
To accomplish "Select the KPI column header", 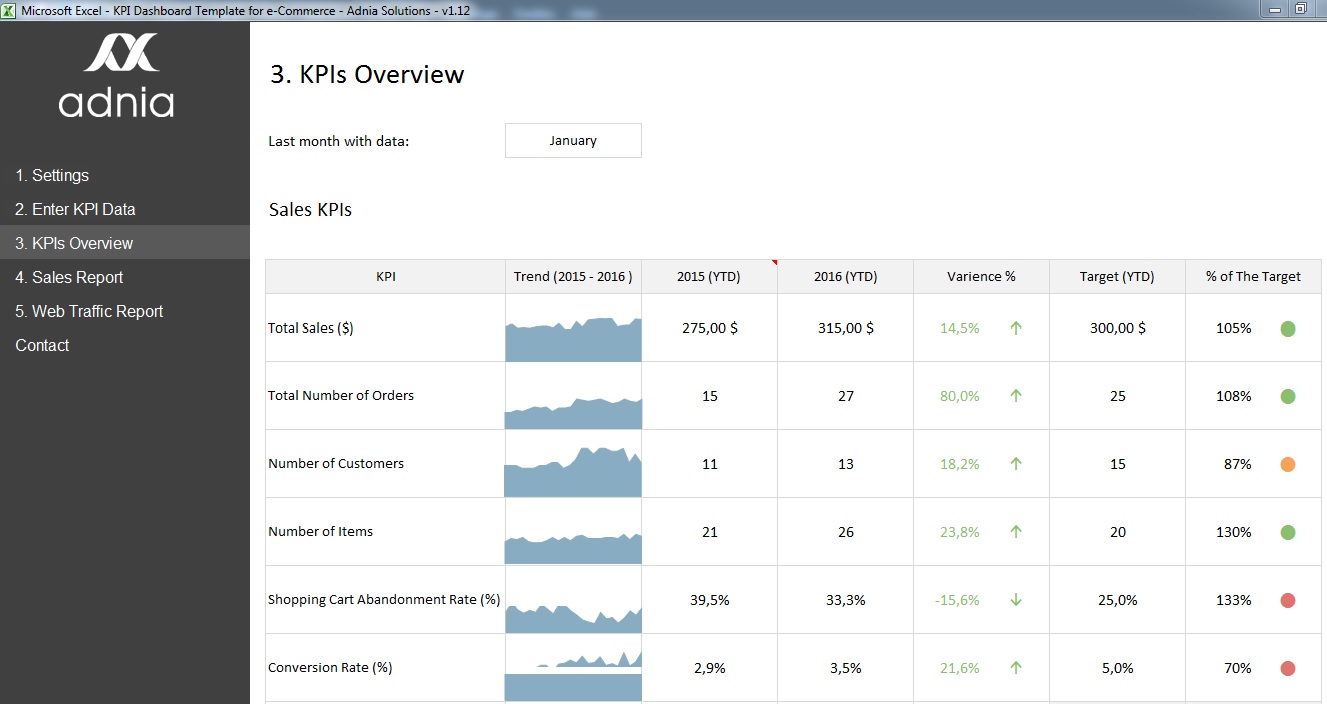I will click(x=386, y=277).
